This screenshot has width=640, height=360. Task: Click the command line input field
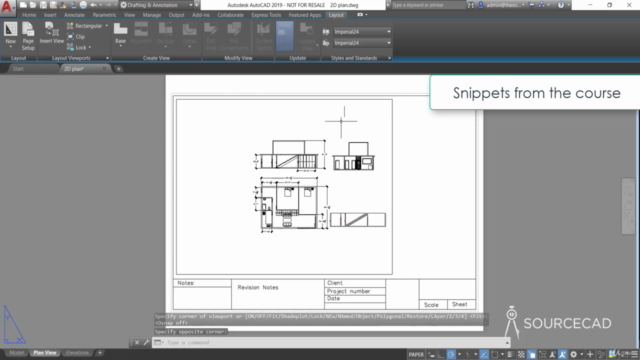pos(331,342)
